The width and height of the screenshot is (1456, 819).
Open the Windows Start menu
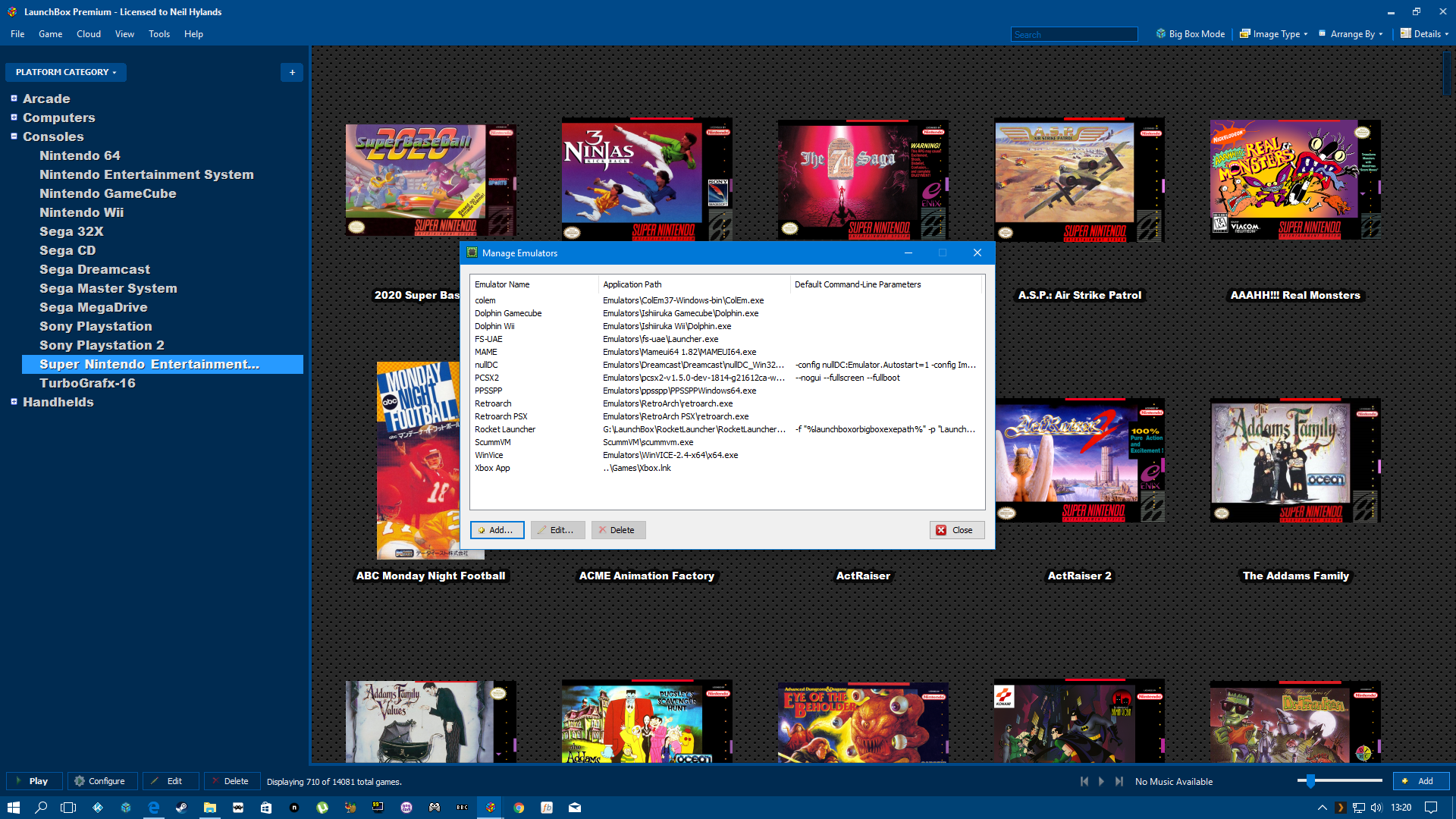[x=14, y=808]
